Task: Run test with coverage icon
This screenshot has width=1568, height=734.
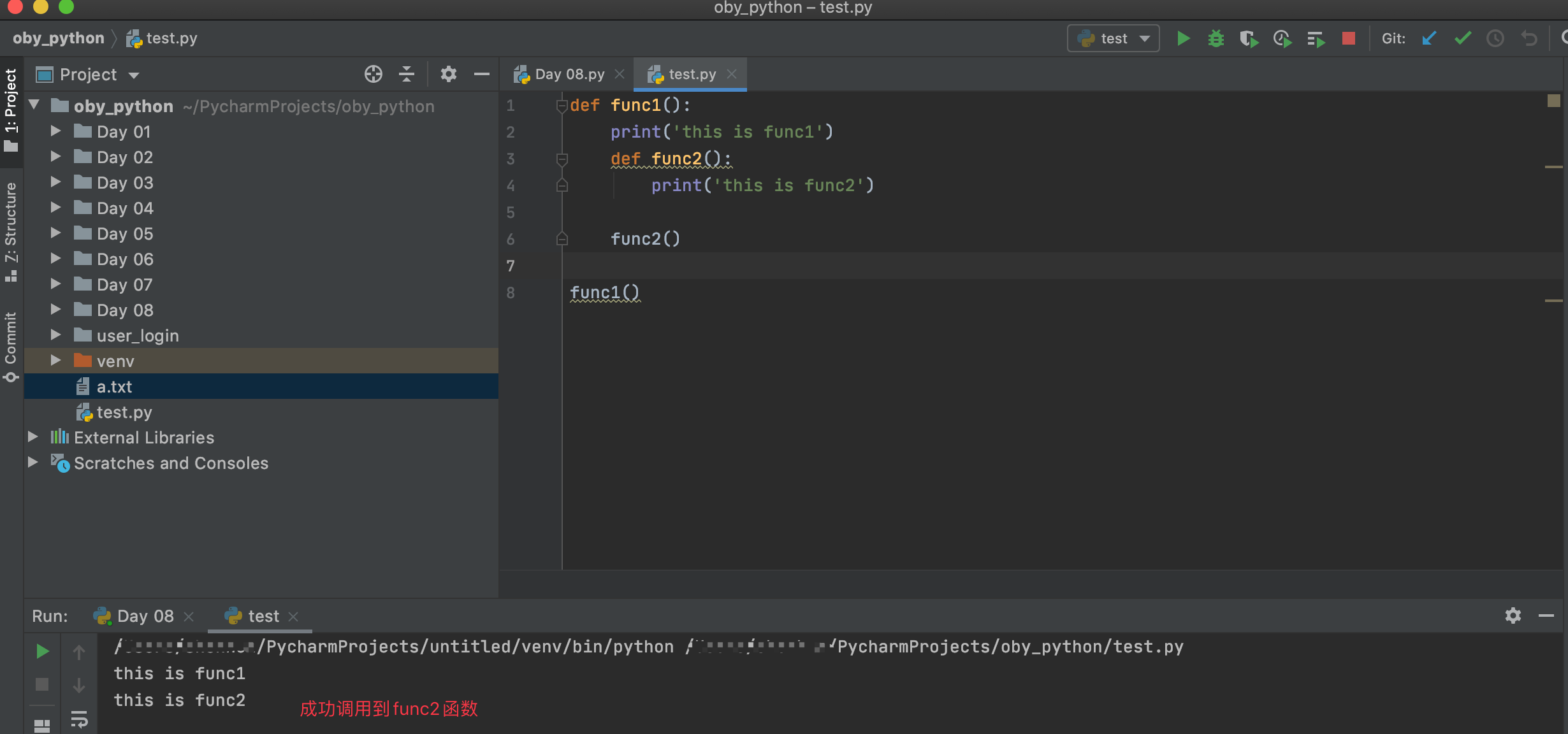Action: pos(1249,39)
